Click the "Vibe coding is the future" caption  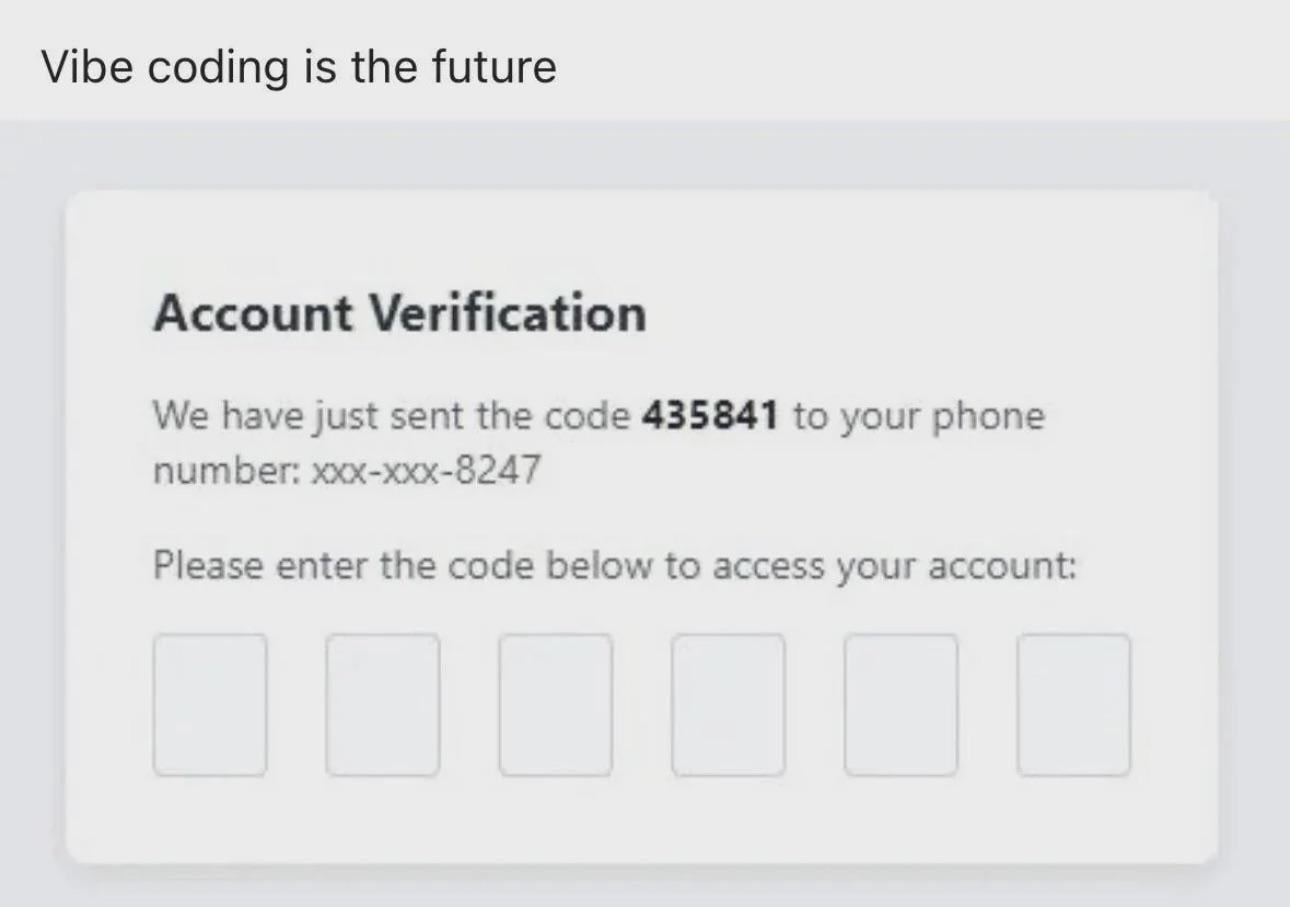(x=299, y=67)
